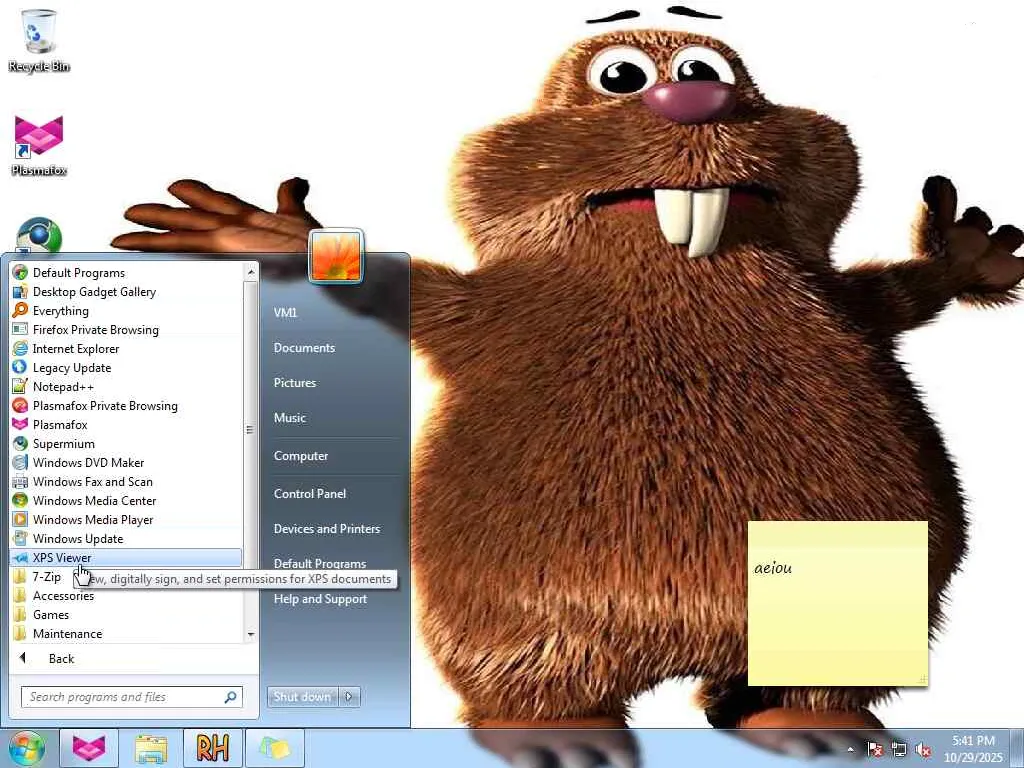The height and width of the screenshot is (768, 1024).
Task: Click the Start orb button
Action: click(x=26, y=748)
